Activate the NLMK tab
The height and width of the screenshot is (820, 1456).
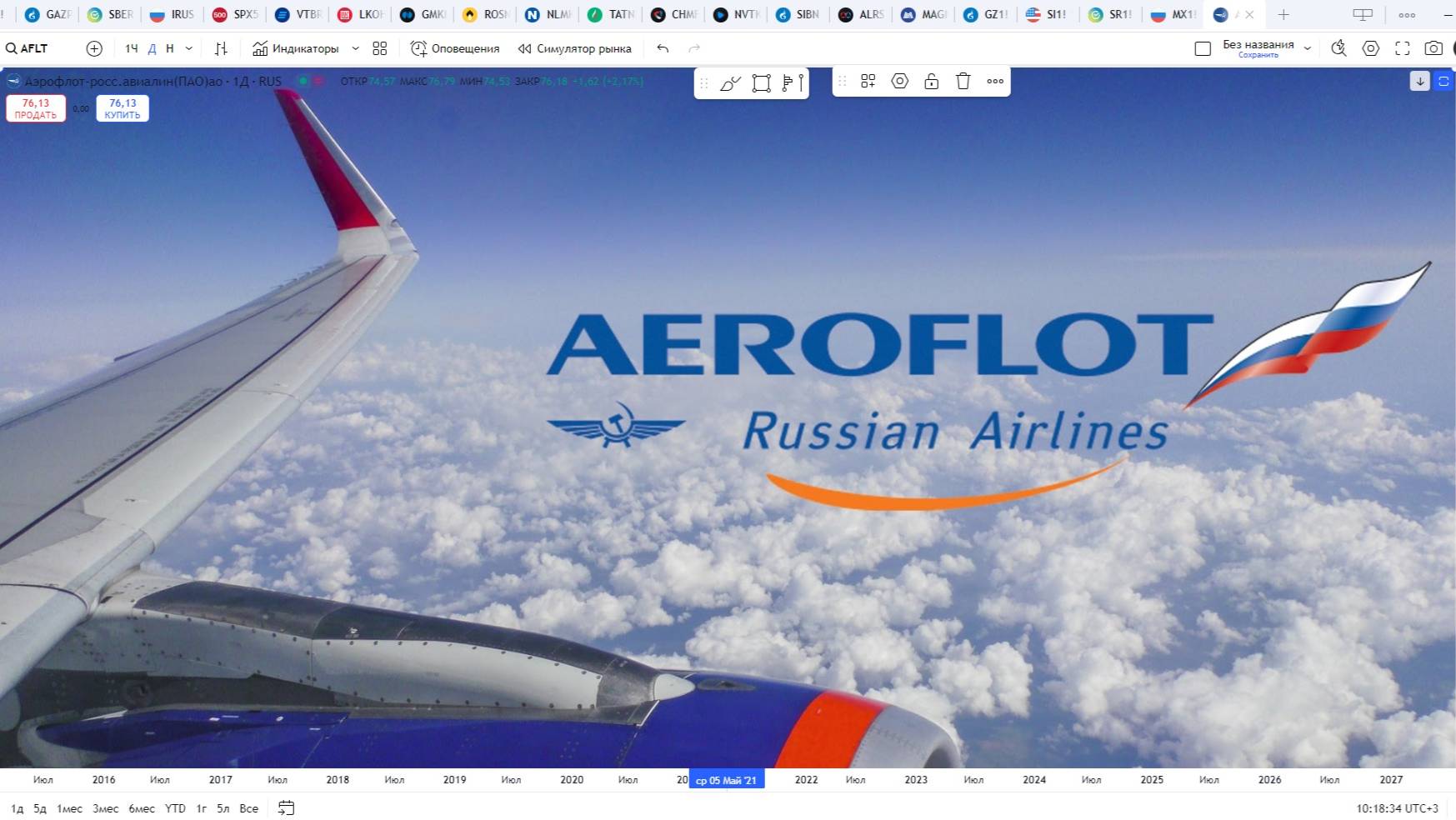[548, 14]
